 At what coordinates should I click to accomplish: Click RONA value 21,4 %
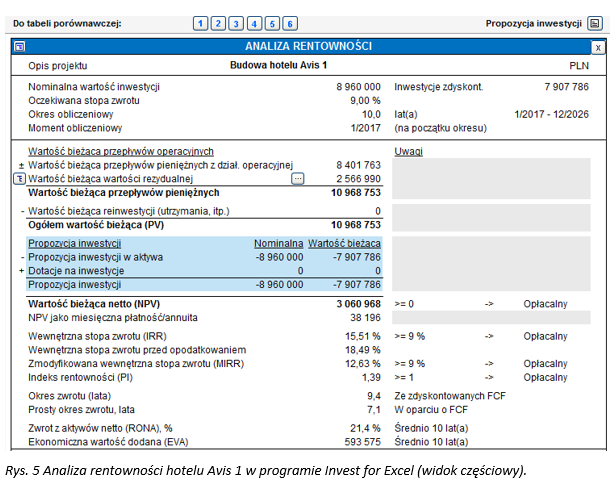[x=365, y=428]
